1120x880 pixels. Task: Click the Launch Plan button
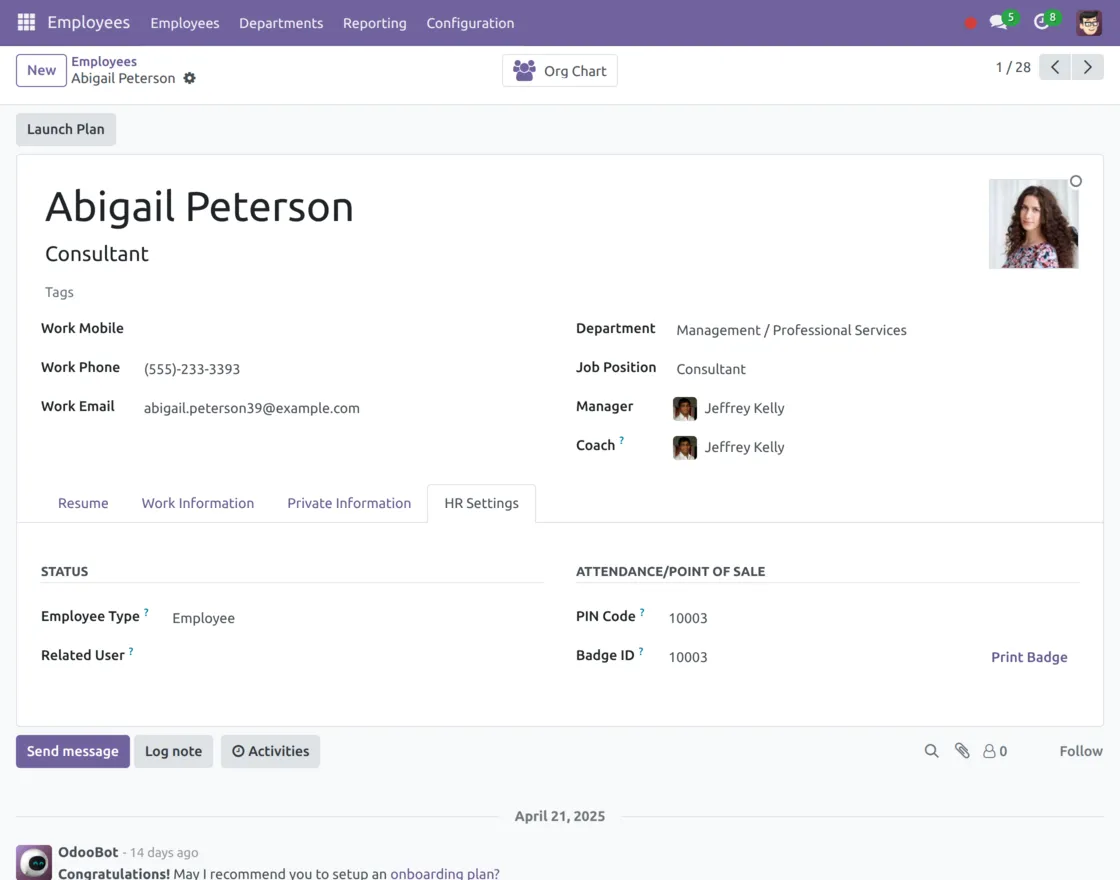point(66,129)
